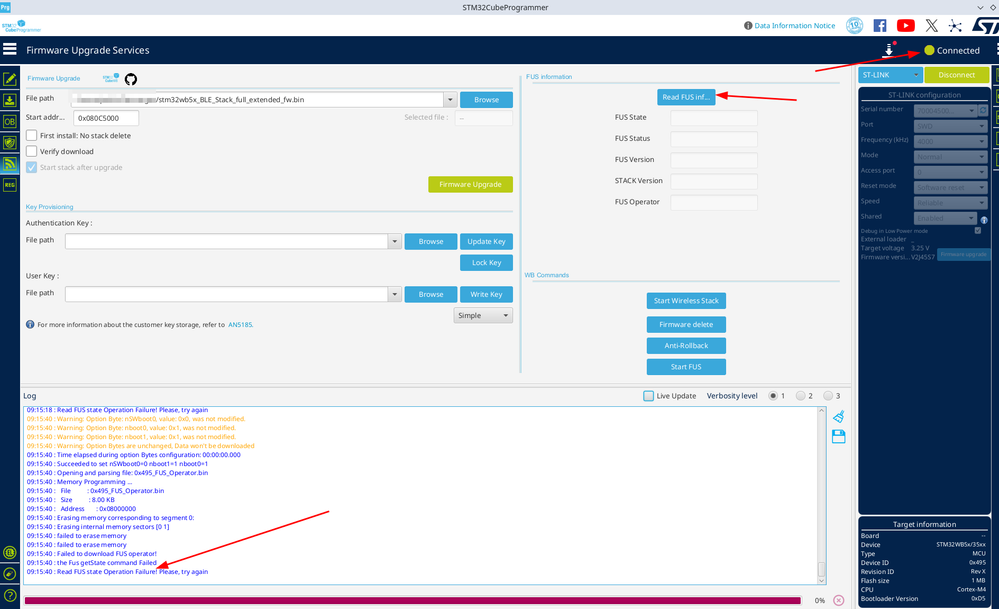
Task: Browse for the firmware file path
Action: pos(486,99)
